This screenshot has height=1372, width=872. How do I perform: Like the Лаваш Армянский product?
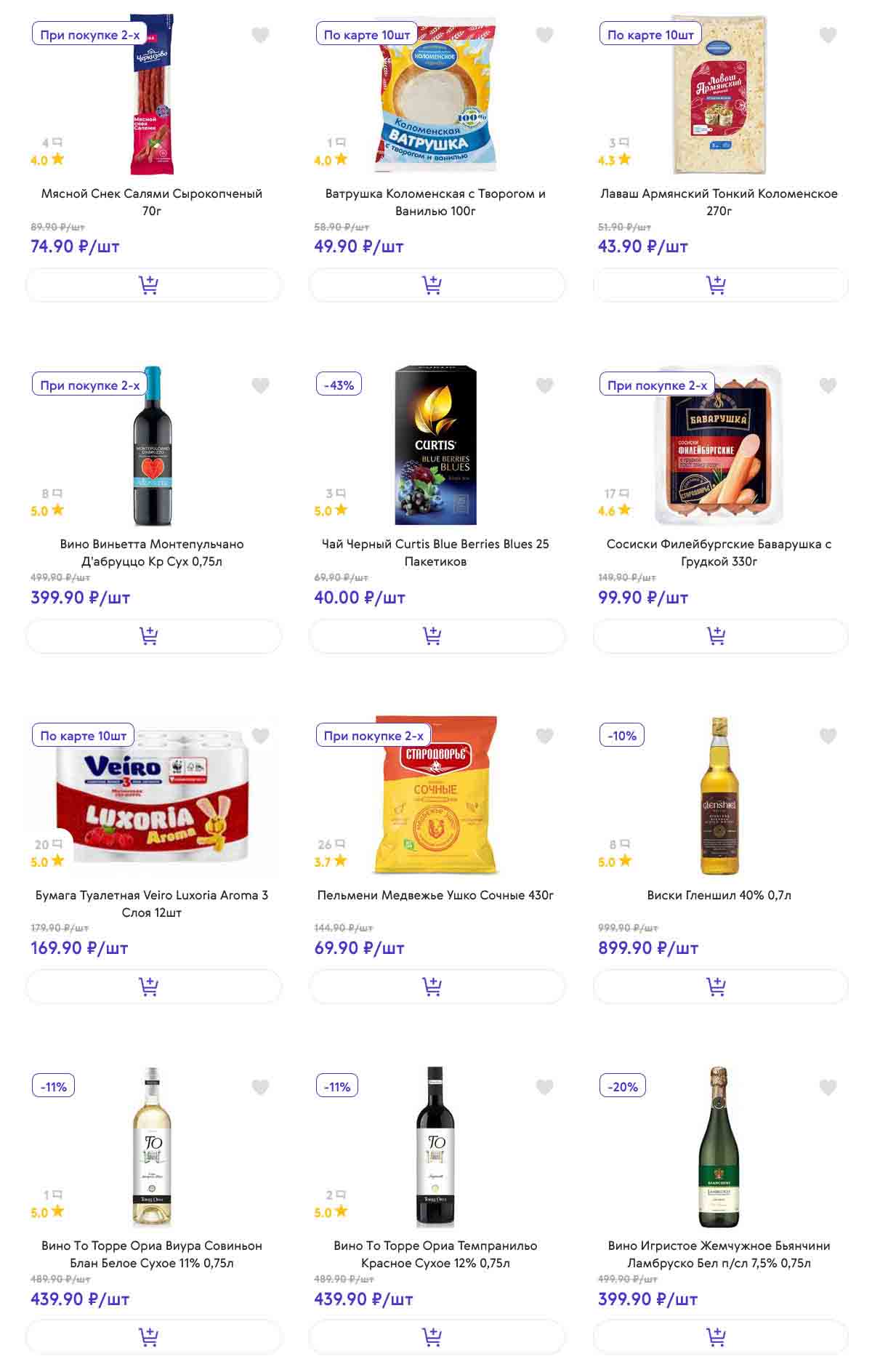[828, 35]
